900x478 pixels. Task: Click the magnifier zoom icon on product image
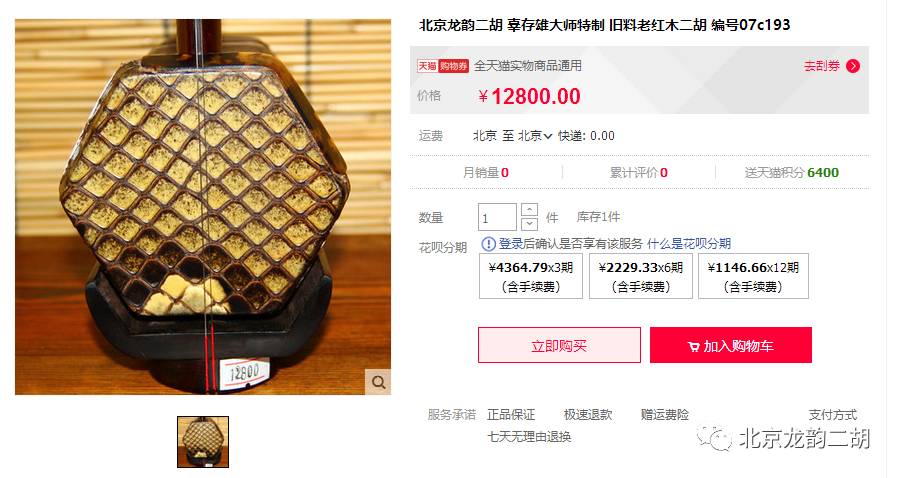[x=378, y=382]
